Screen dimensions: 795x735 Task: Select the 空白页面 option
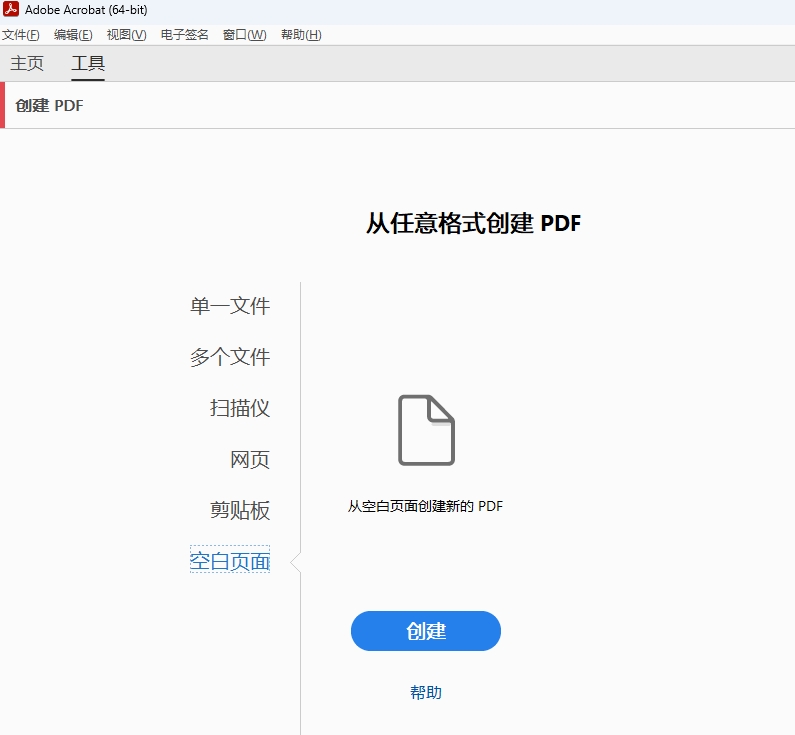[x=230, y=562]
